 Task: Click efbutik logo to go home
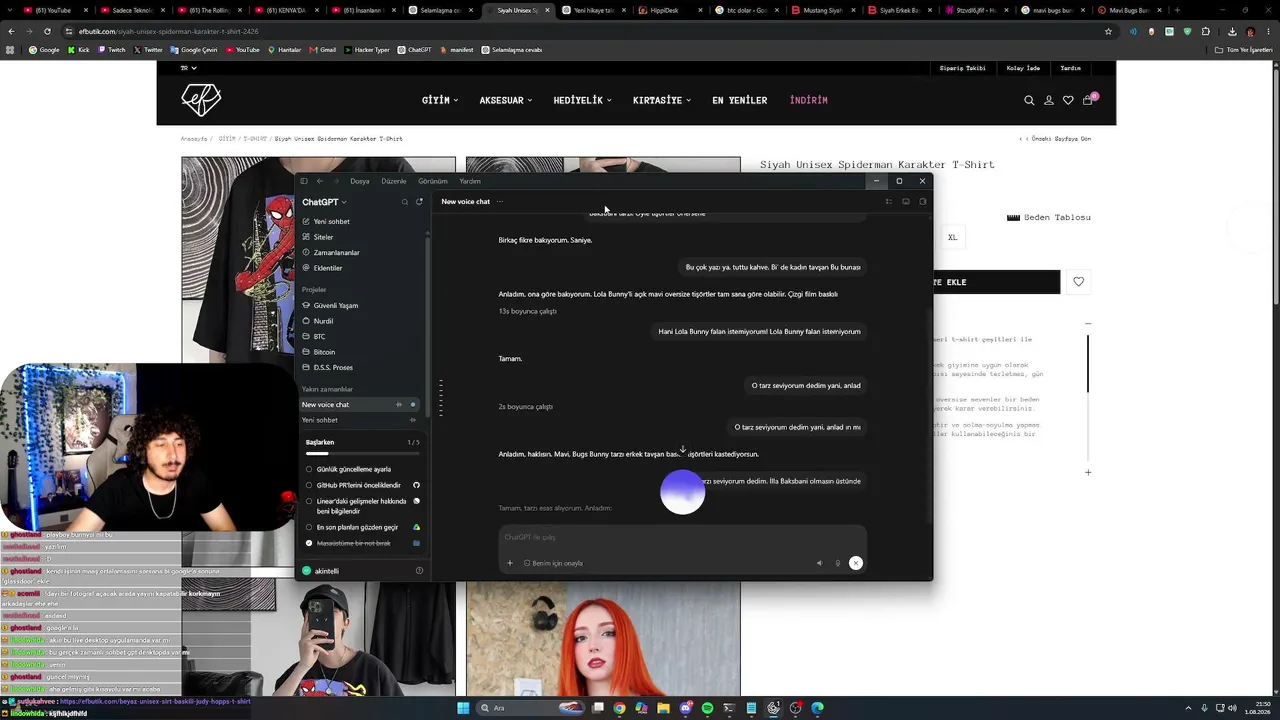click(201, 100)
